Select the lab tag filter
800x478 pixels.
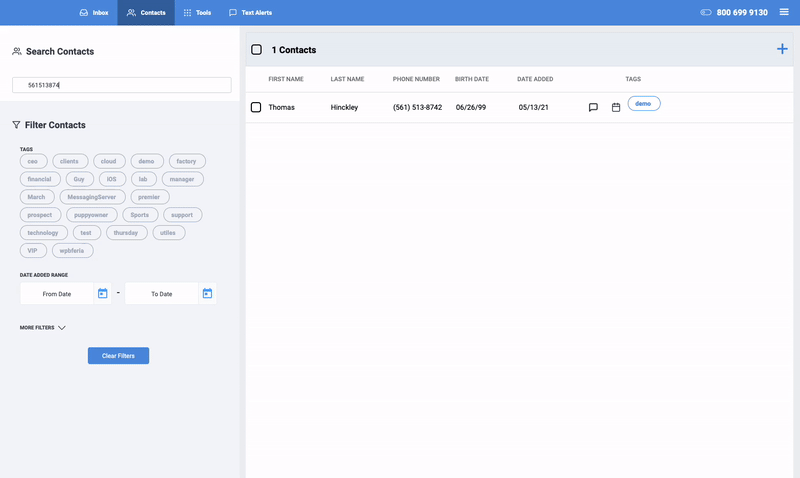pos(143,179)
